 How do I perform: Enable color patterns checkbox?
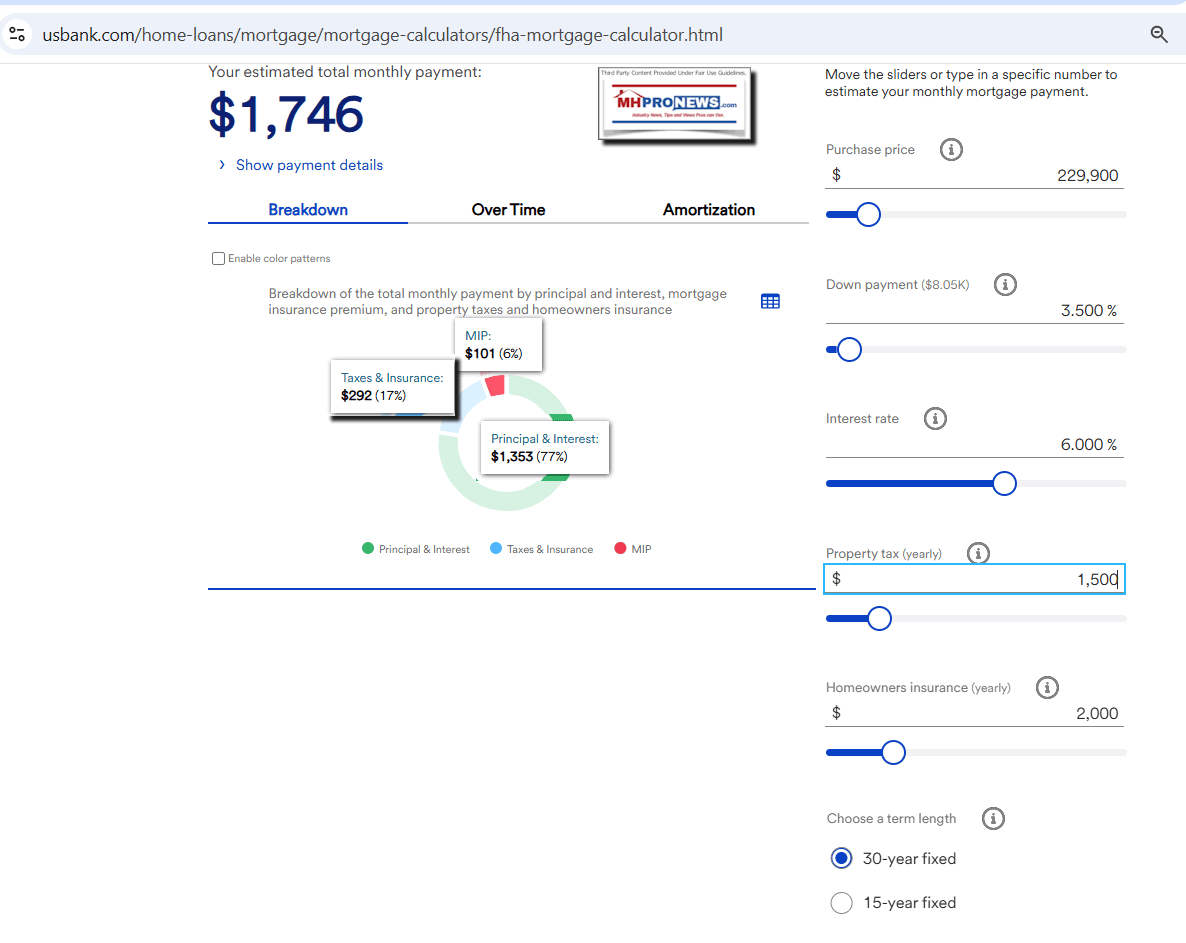tap(218, 259)
